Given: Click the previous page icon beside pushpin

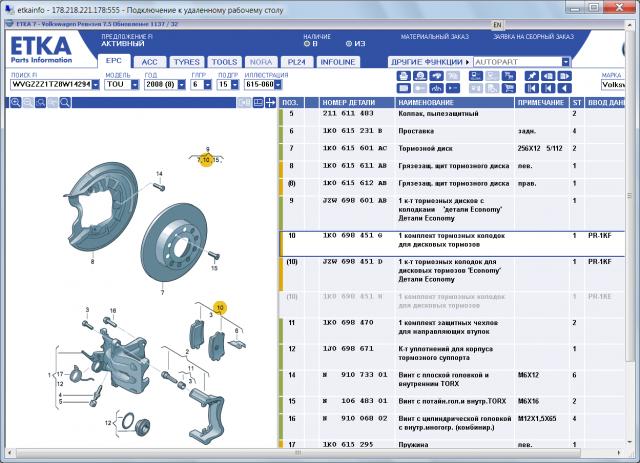Looking at the screenshot, I should click(548, 76).
